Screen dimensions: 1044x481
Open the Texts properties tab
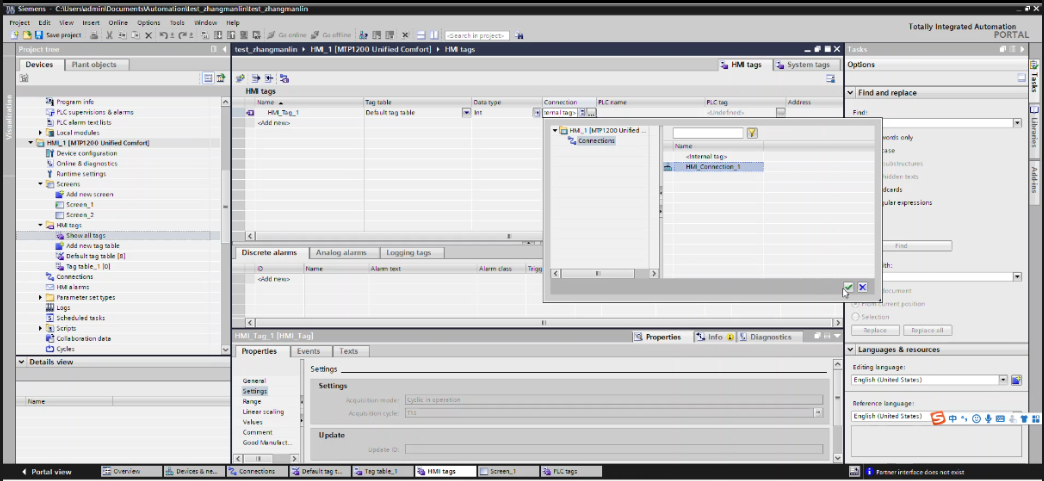pyautogui.click(x=348, y=351)
